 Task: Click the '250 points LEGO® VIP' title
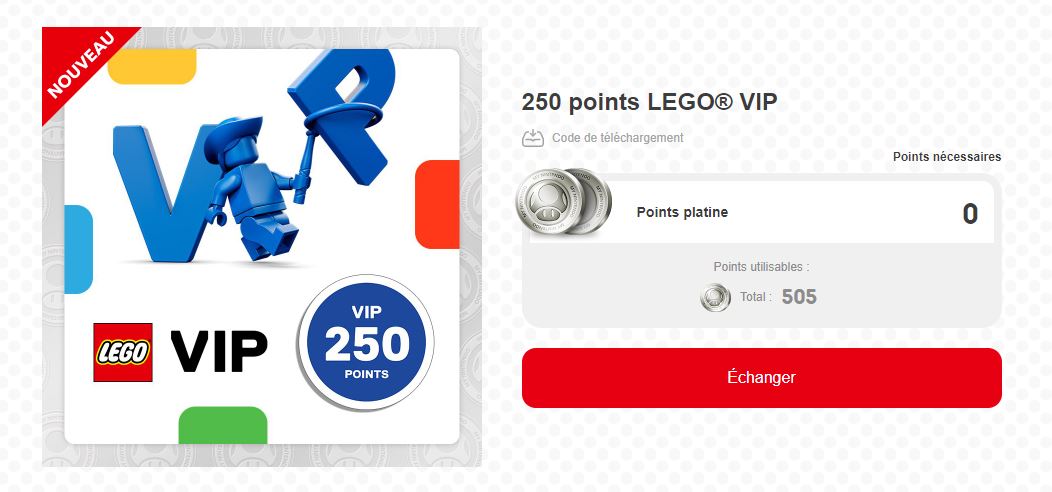click(649, 102)
